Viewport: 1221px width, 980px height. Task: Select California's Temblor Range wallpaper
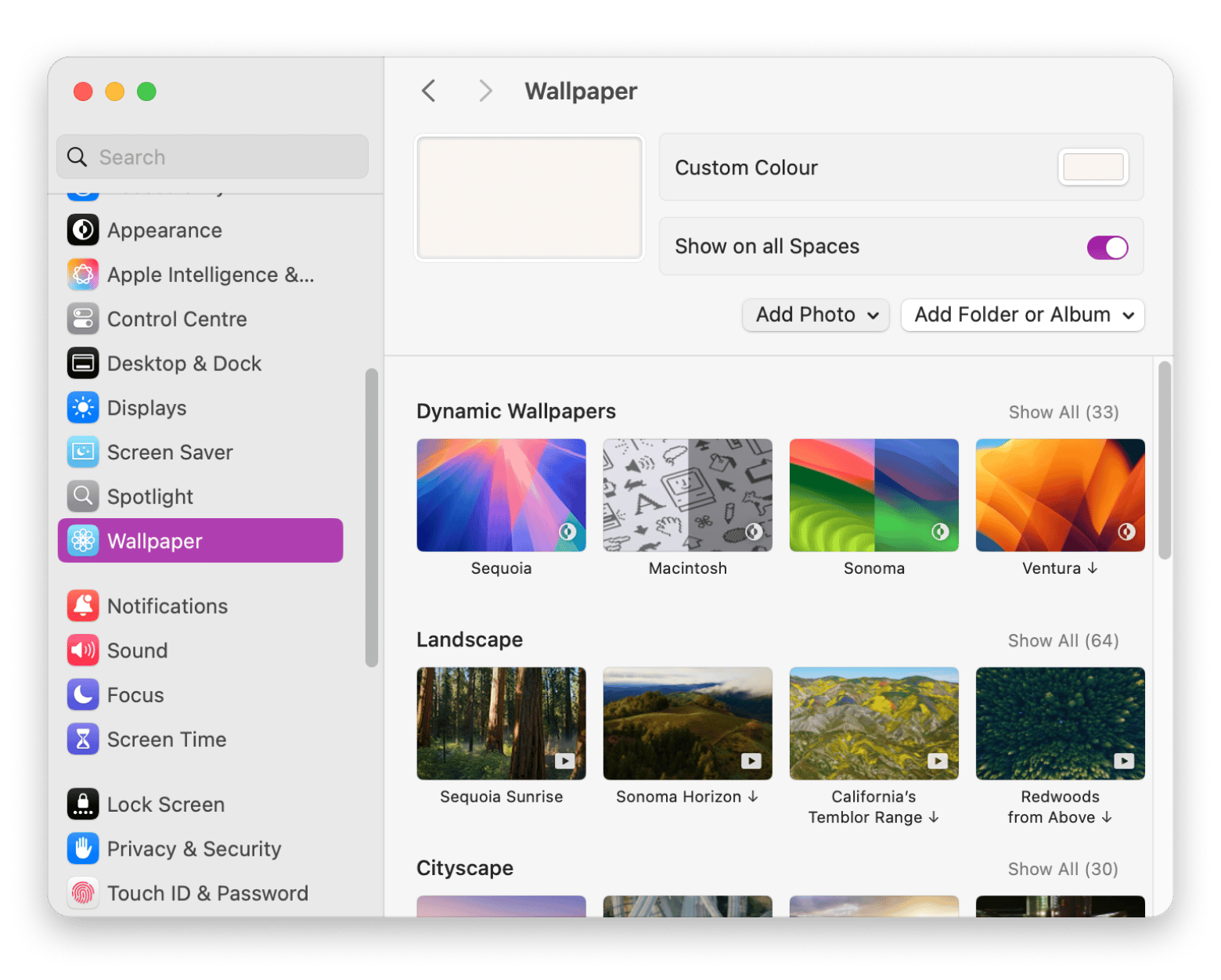(x=873, y=724)
